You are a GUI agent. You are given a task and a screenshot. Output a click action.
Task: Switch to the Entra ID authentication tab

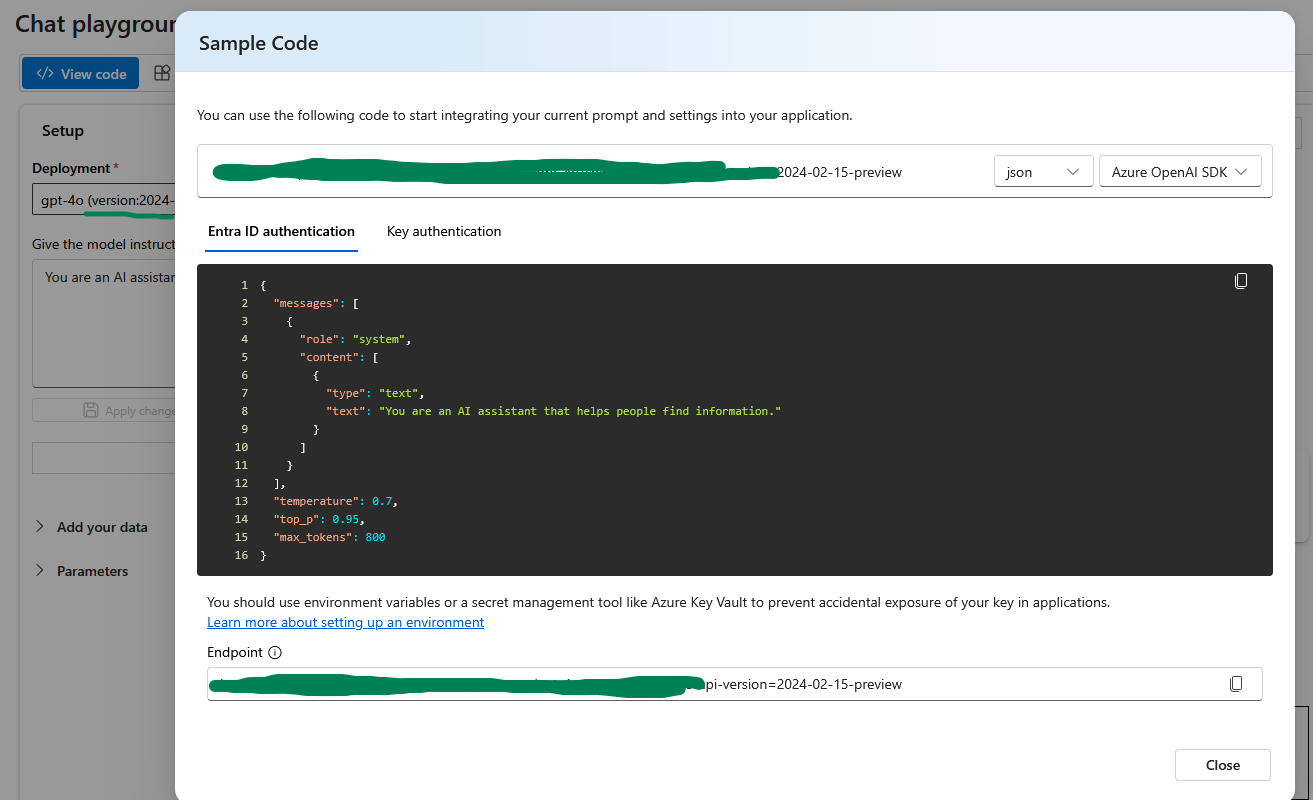point(281,231)
